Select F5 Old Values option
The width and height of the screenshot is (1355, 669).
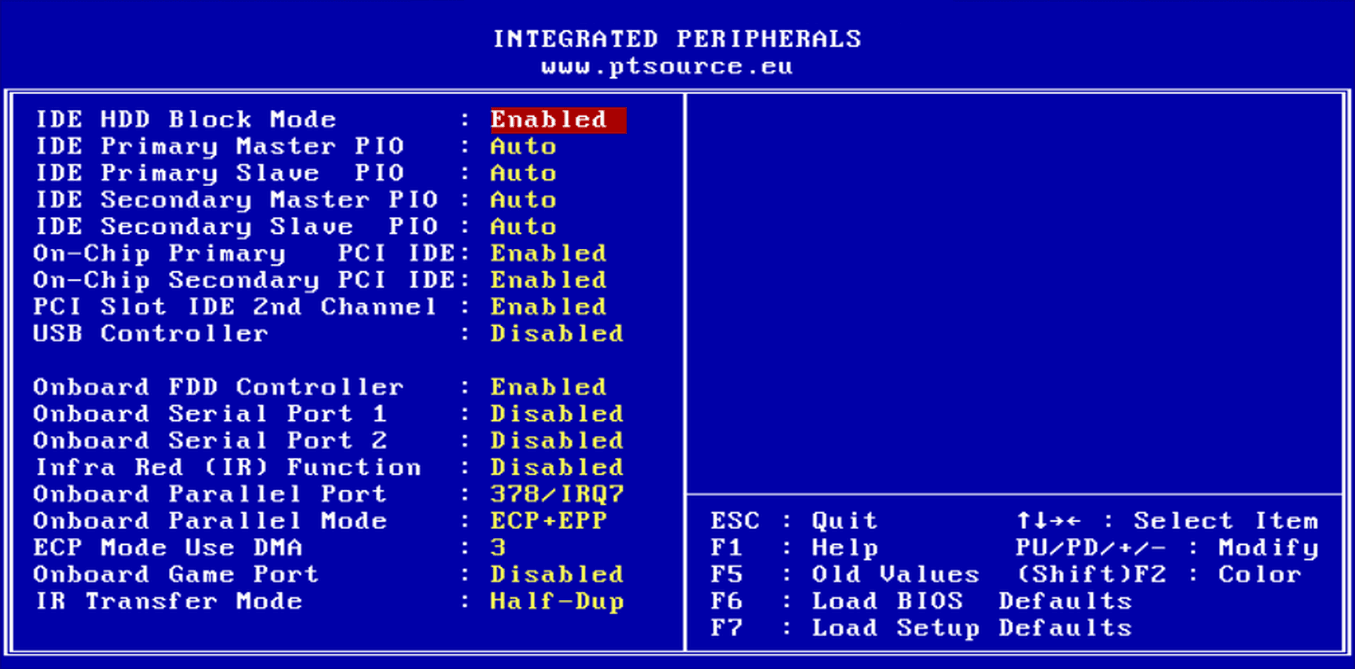tap(845, 575)
